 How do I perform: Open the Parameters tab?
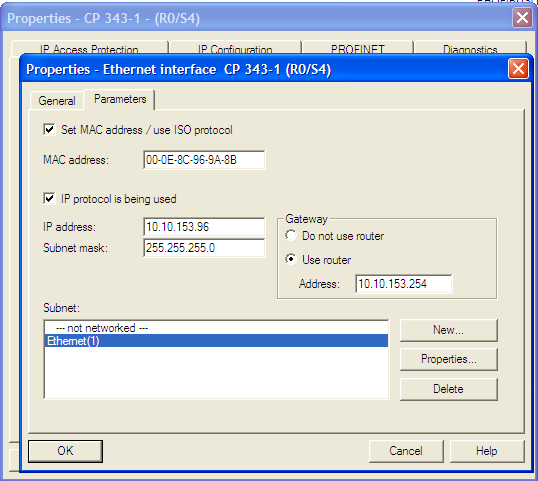point(120,99)
